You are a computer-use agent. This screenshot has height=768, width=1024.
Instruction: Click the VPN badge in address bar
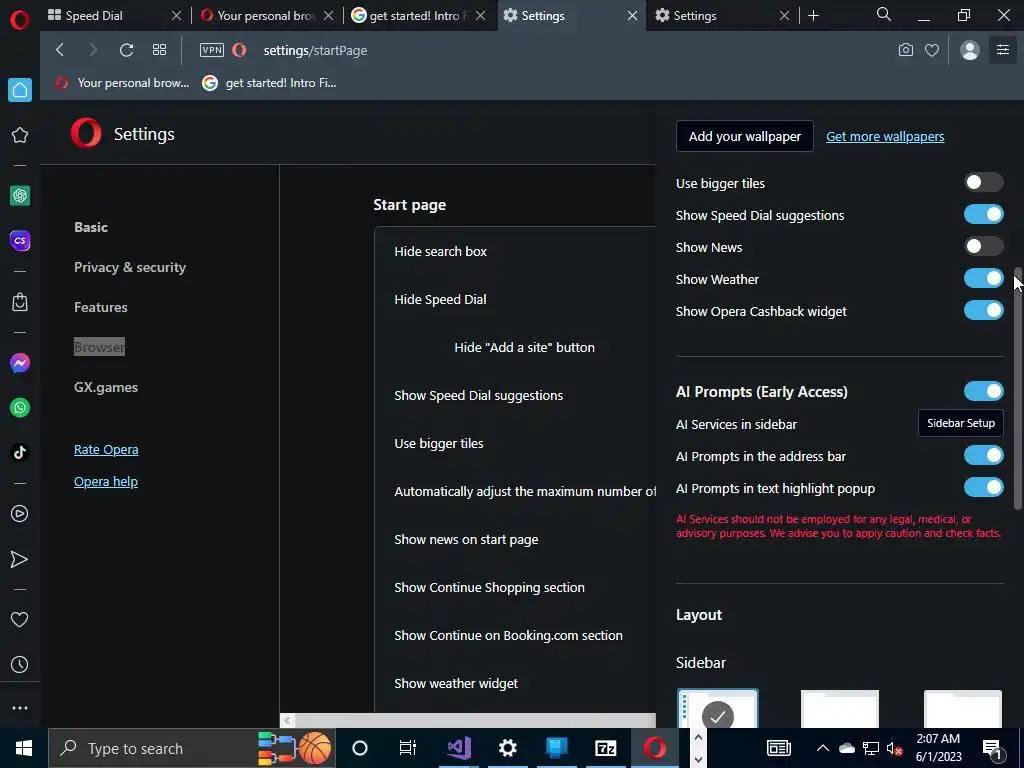tap(212, 50)
